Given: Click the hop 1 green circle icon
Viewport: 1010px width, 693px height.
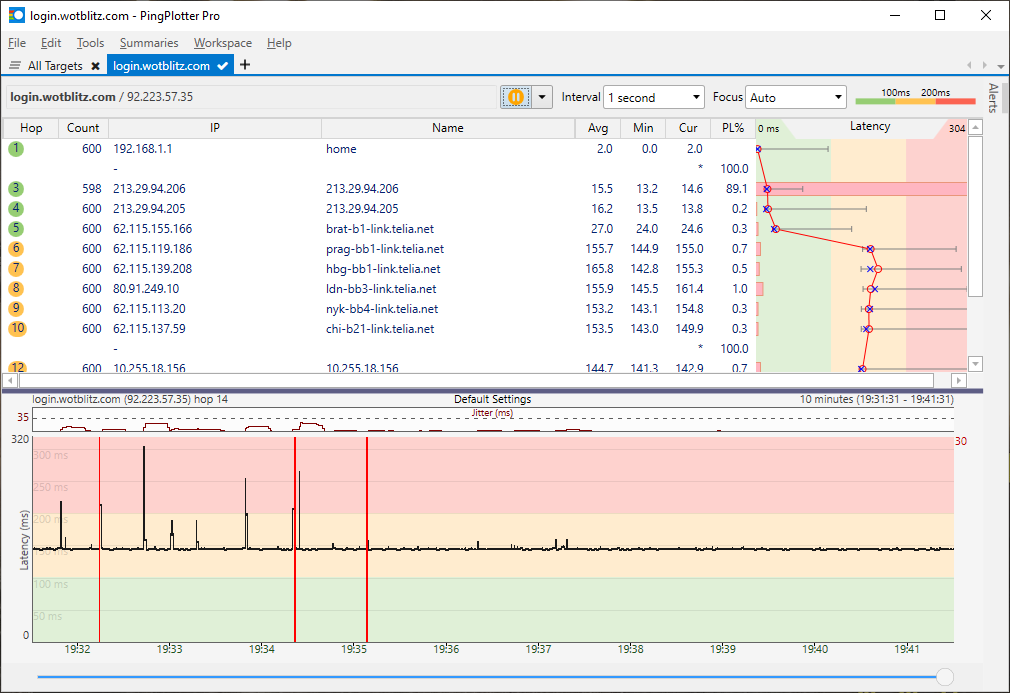Looking at the screenshot, I should click(x=16, y=149).
